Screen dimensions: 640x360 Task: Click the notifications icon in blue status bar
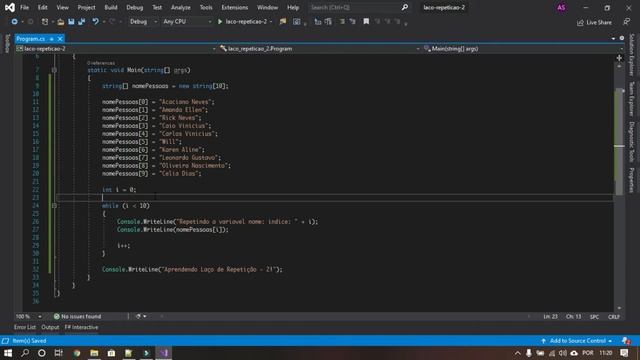pyautogui.click(x=626, y=341)
